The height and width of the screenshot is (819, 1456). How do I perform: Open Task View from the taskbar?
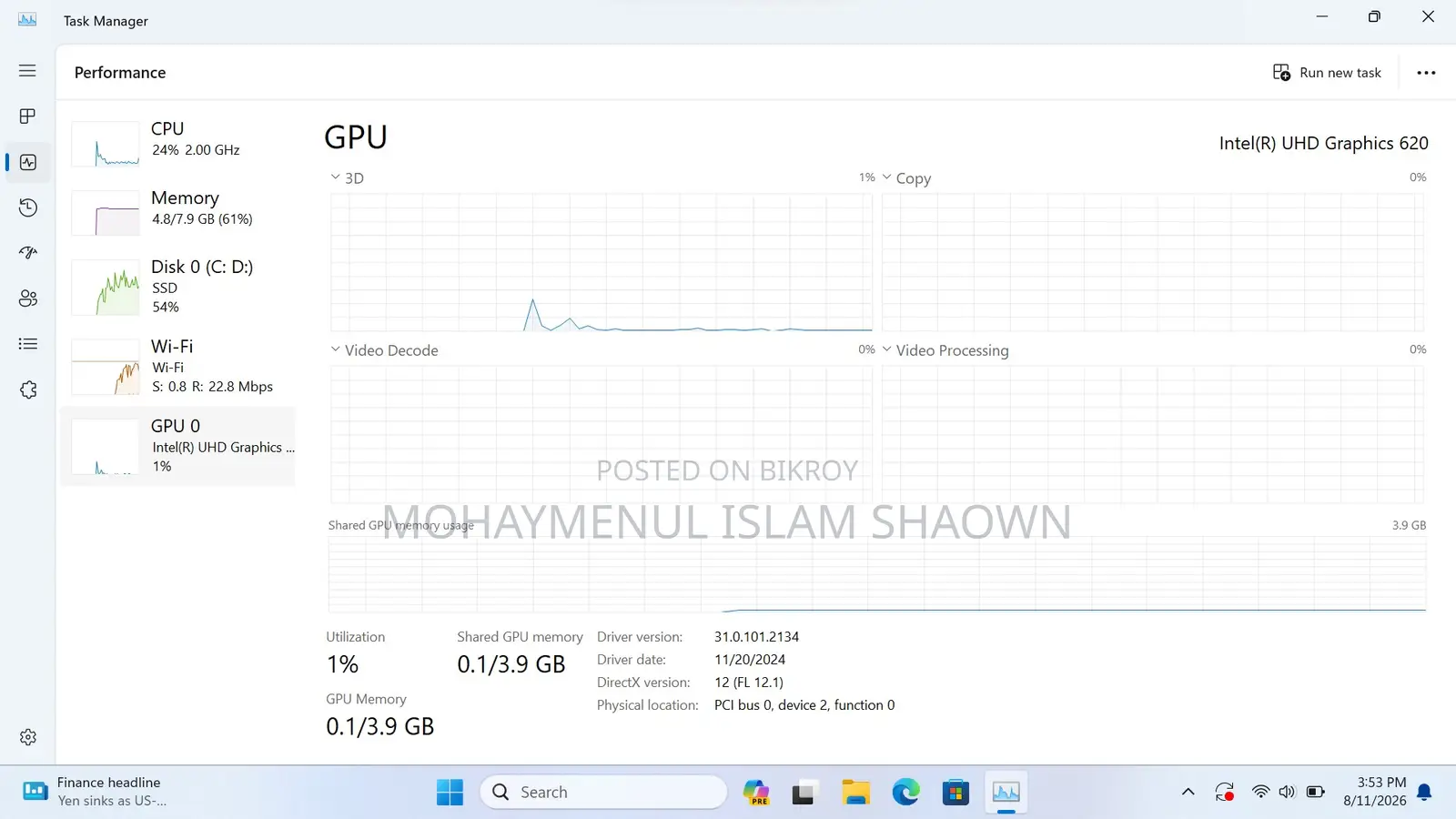pos(803,793)
